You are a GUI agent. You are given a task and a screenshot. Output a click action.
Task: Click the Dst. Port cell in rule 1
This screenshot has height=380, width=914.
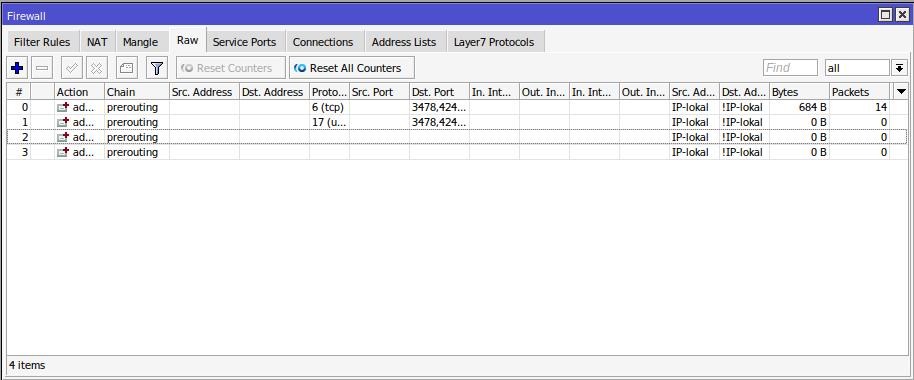point(440,122)
